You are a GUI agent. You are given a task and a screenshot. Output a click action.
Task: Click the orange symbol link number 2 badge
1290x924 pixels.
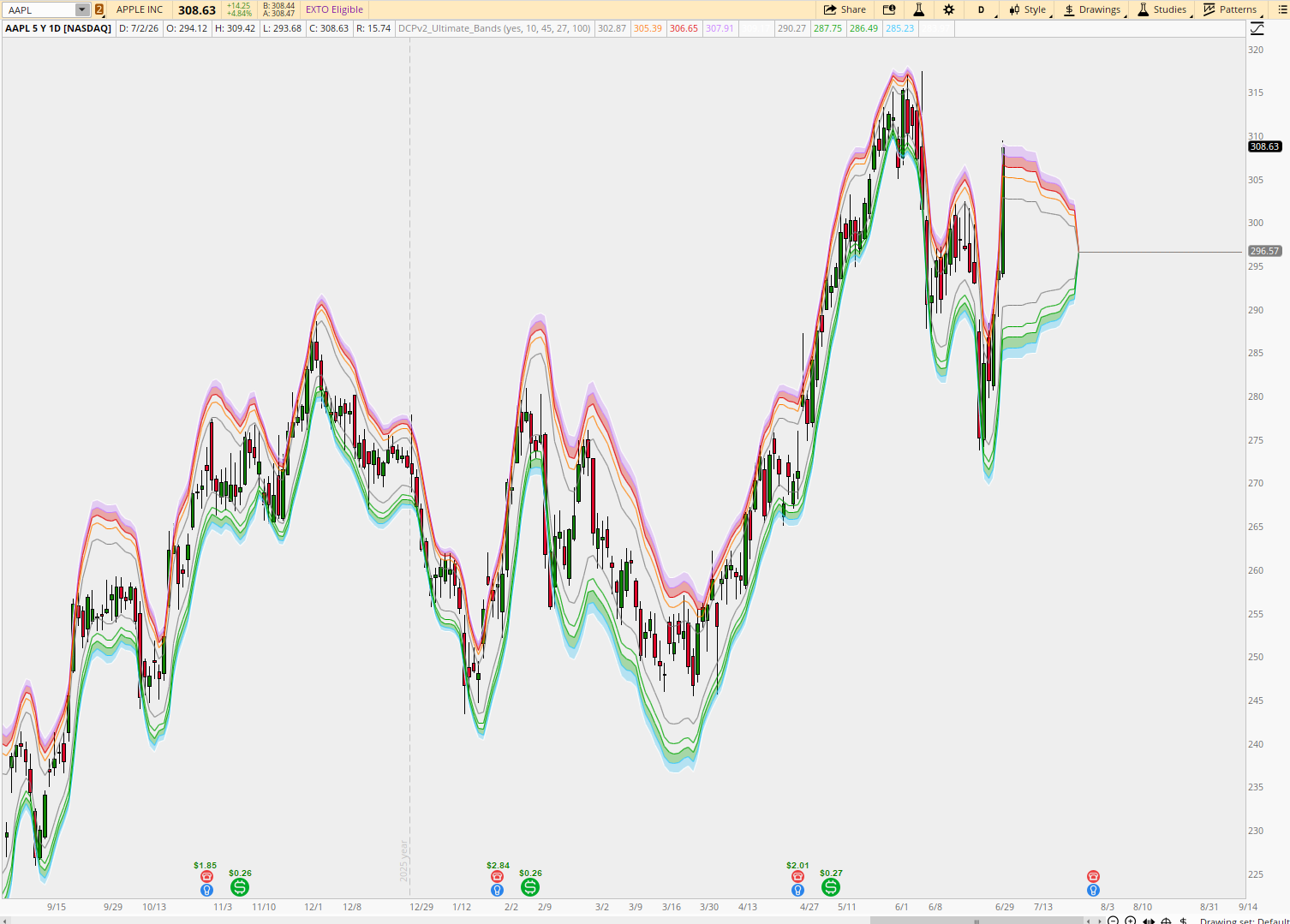pos(99,9)
